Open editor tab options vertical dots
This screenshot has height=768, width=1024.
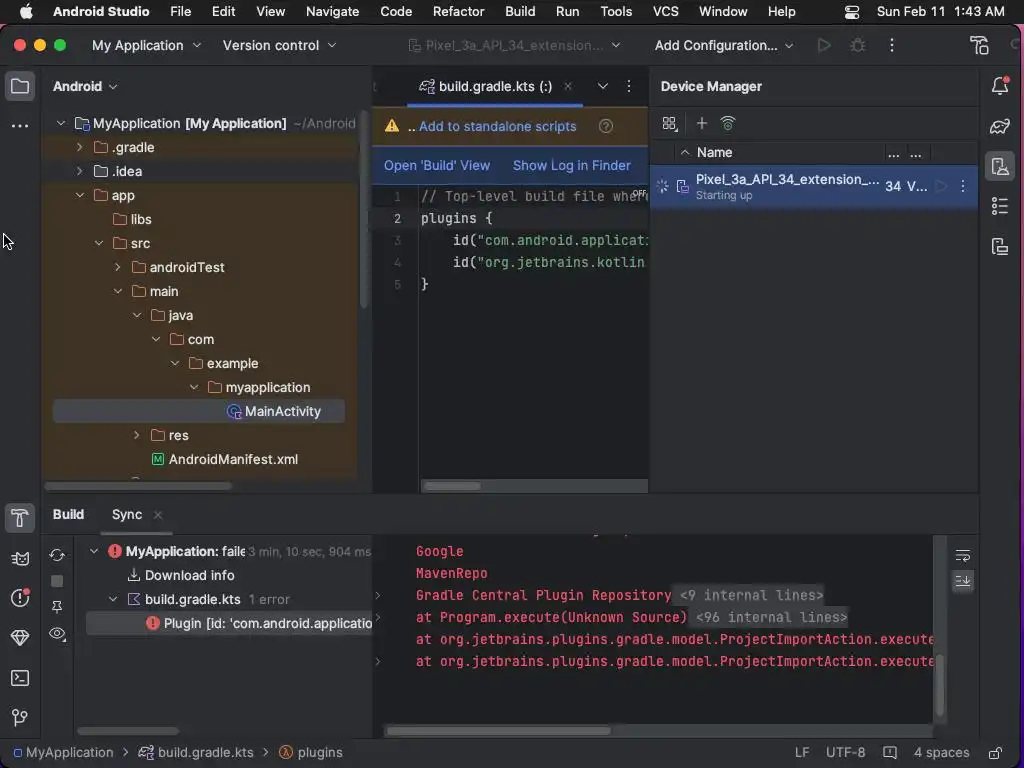click(629, 86)
